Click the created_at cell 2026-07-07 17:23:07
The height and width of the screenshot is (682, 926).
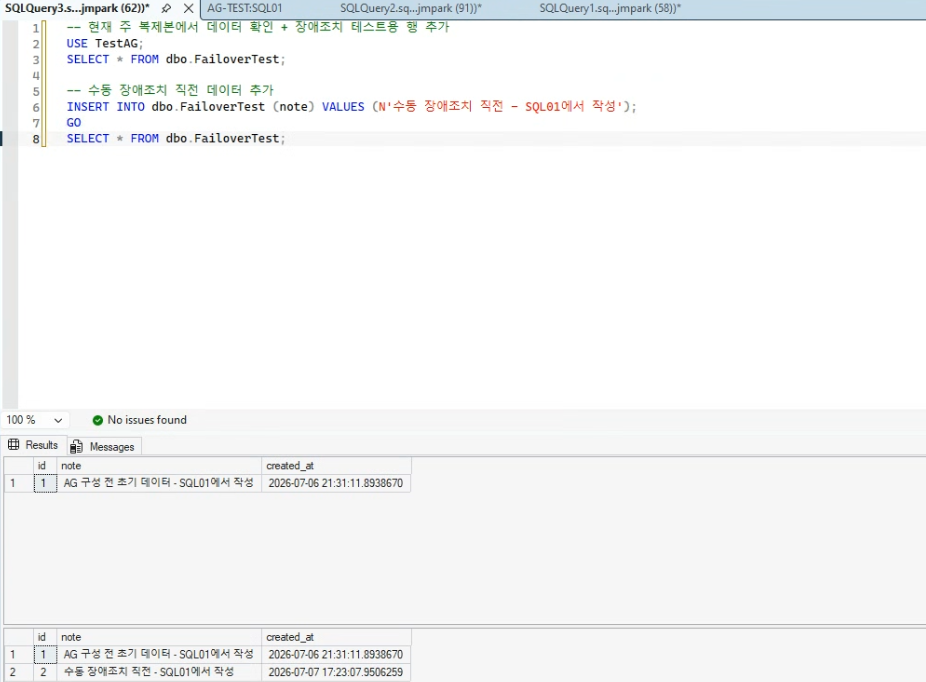[336, 673]
